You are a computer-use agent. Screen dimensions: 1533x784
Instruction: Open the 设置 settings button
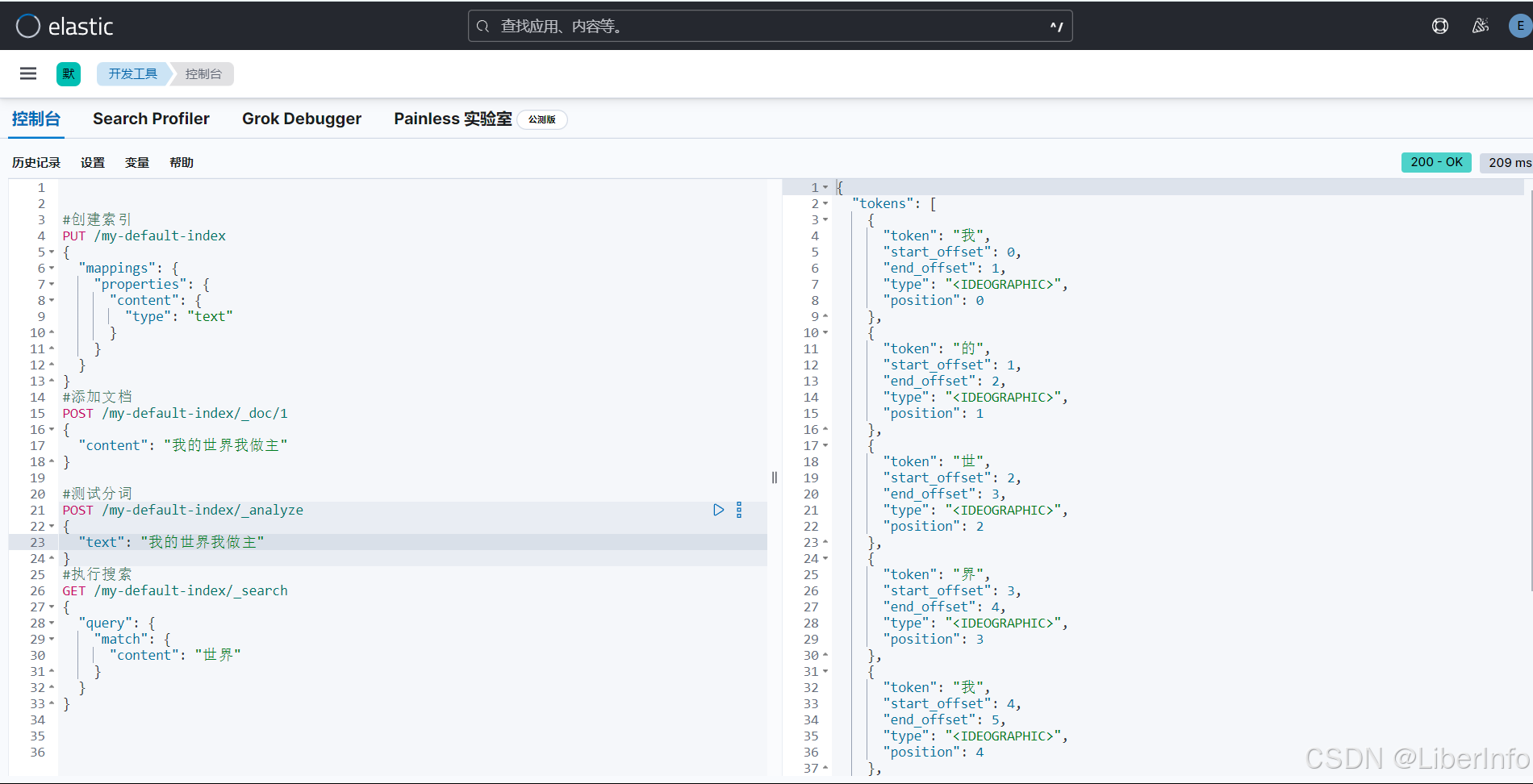point(93,162)
